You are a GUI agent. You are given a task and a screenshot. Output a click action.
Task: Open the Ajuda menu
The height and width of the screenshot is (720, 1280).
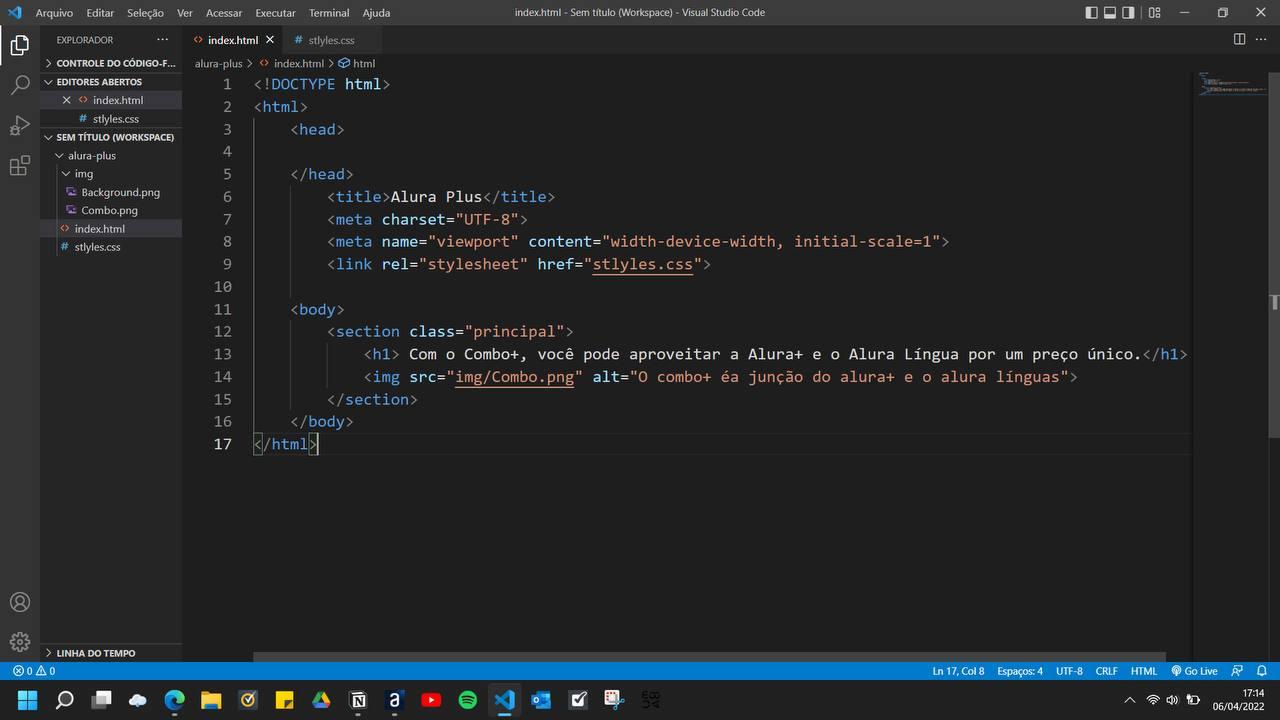pyautogui.click(x=376, y=13)
